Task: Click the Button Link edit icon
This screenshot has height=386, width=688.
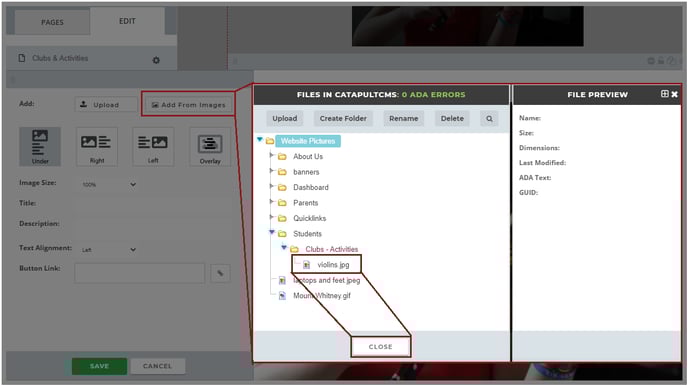Action: pyautogui.click(x=220, y=273)
